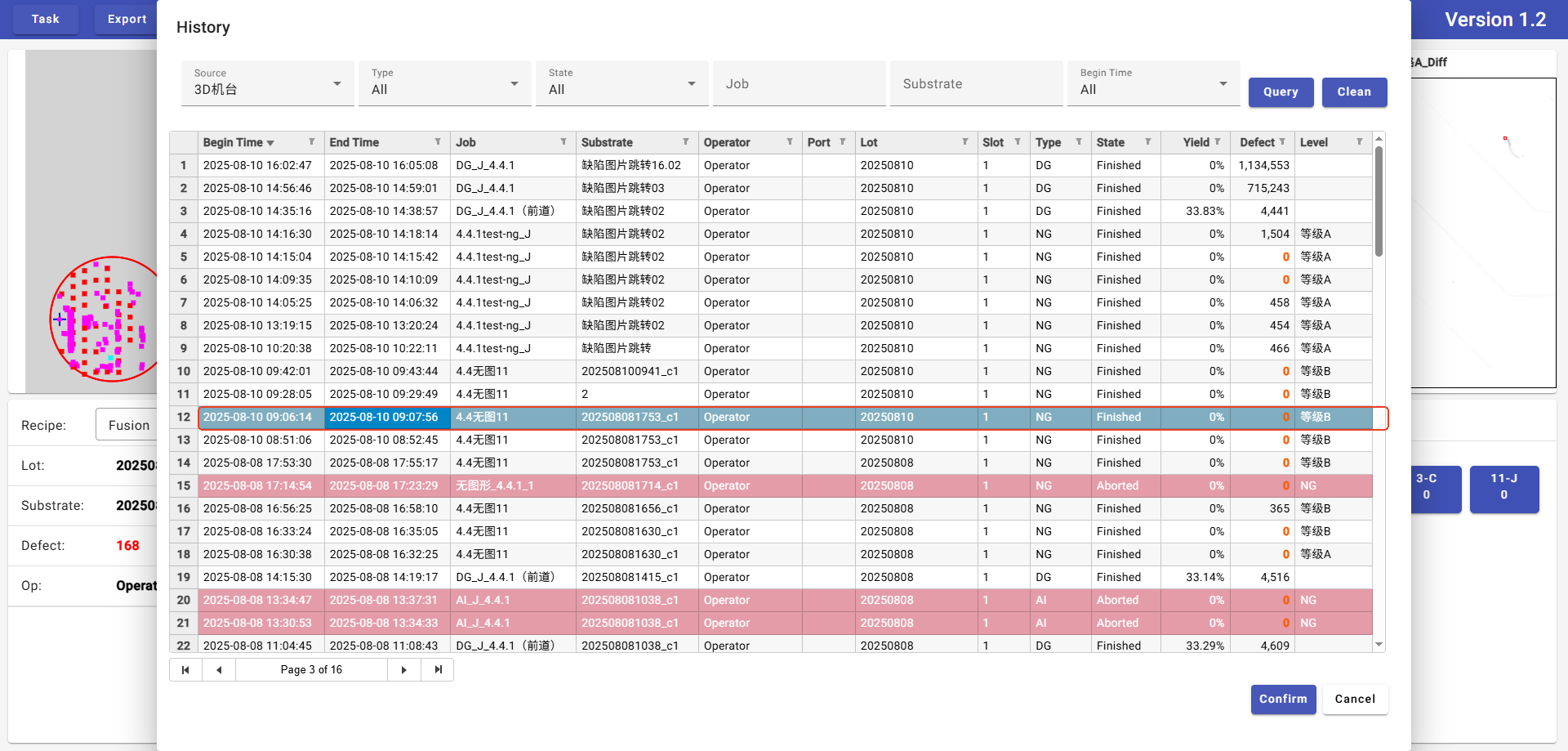1568x751 pixels.
Task: Confirm the history selection
Action: tap(1283, 700)
